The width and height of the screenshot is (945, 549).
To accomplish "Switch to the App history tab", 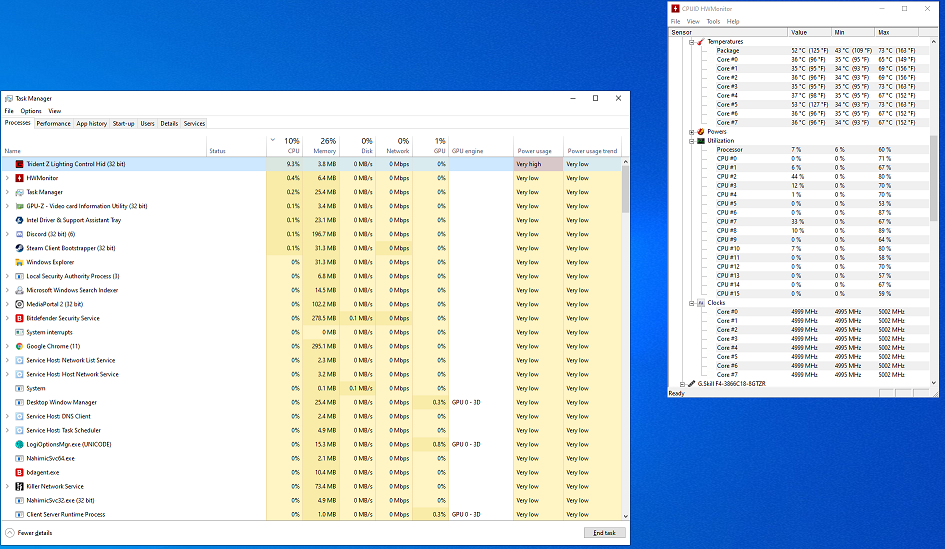I will click(x=92, y=124).
